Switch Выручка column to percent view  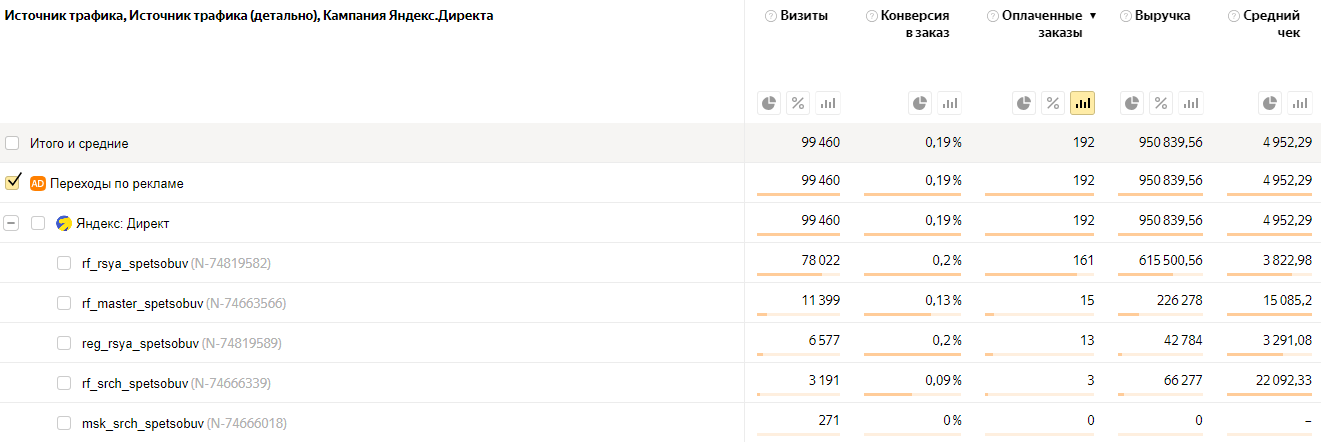pos(1160,103)
